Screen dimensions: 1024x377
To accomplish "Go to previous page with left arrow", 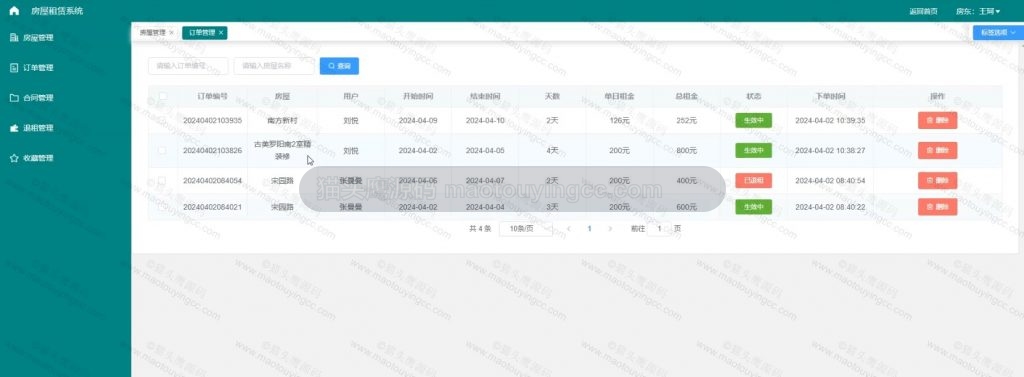I will pyautogui.click(x=568, y=229).
